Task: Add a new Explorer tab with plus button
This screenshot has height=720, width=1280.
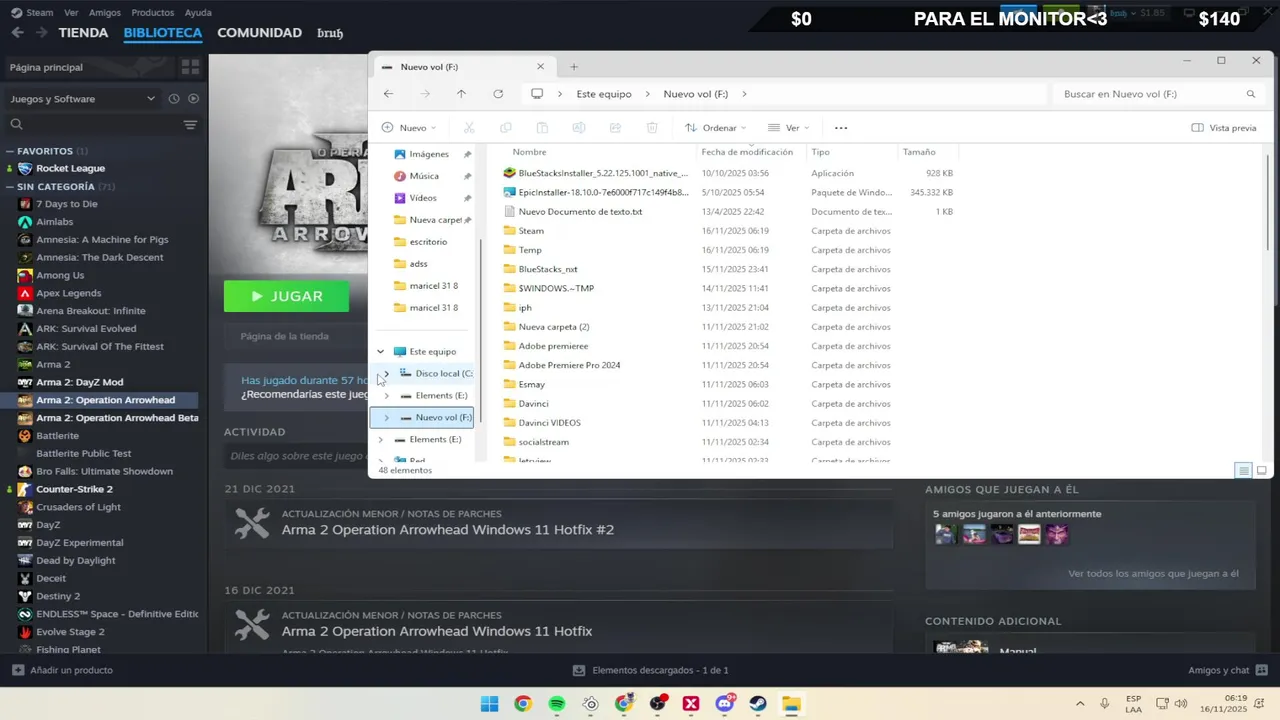Action: click(x=574, y=67)
